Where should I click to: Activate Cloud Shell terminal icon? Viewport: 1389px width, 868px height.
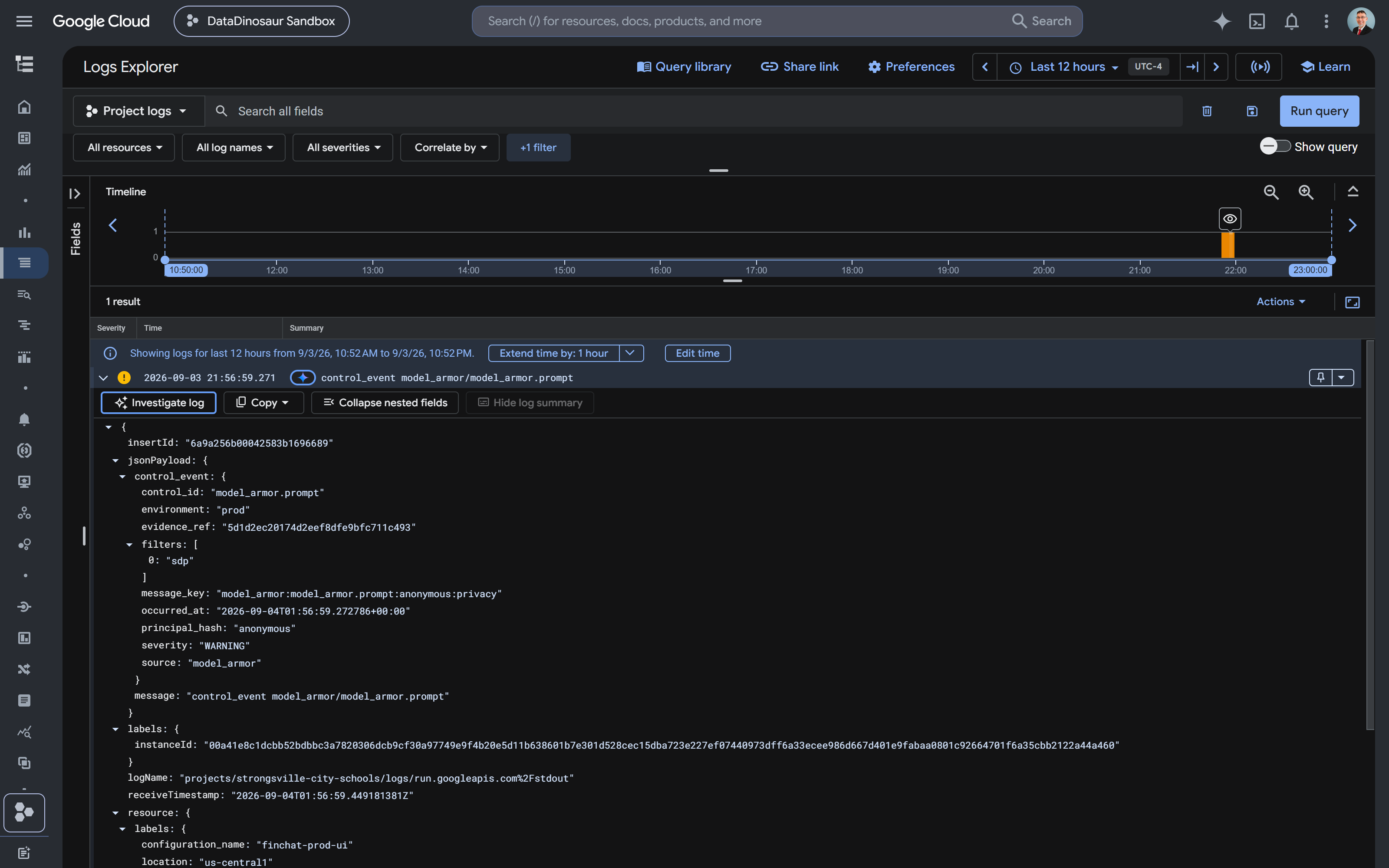pos(1257,21)
